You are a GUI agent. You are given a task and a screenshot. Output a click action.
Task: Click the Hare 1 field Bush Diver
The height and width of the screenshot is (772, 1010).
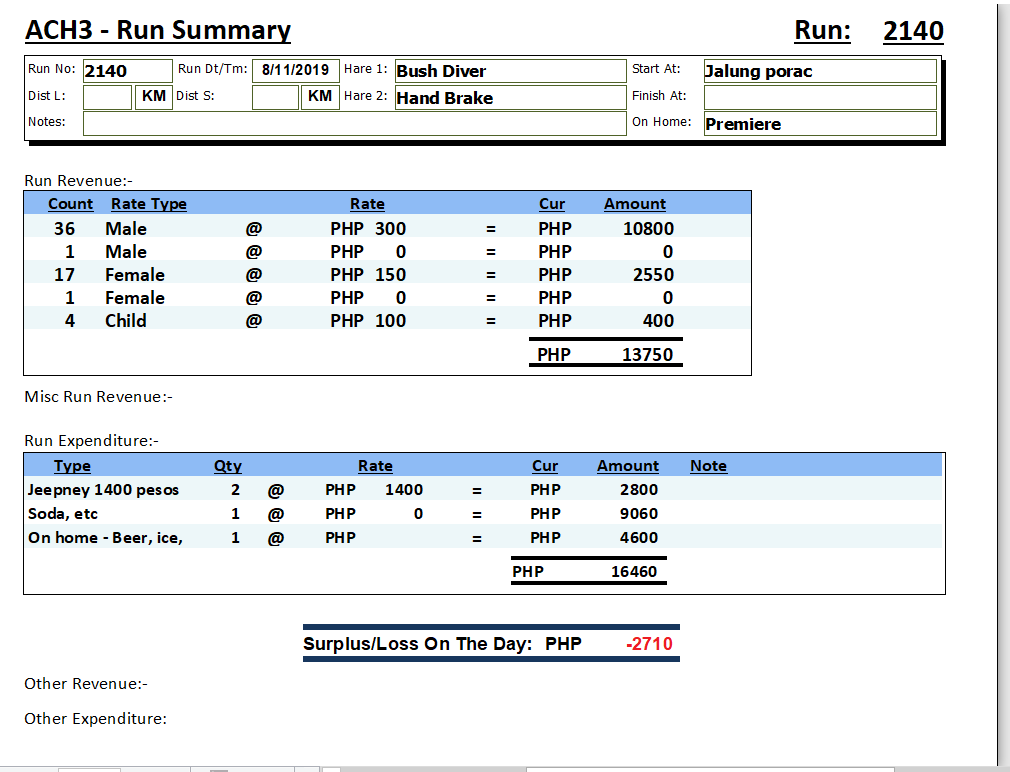coord(509,71)
